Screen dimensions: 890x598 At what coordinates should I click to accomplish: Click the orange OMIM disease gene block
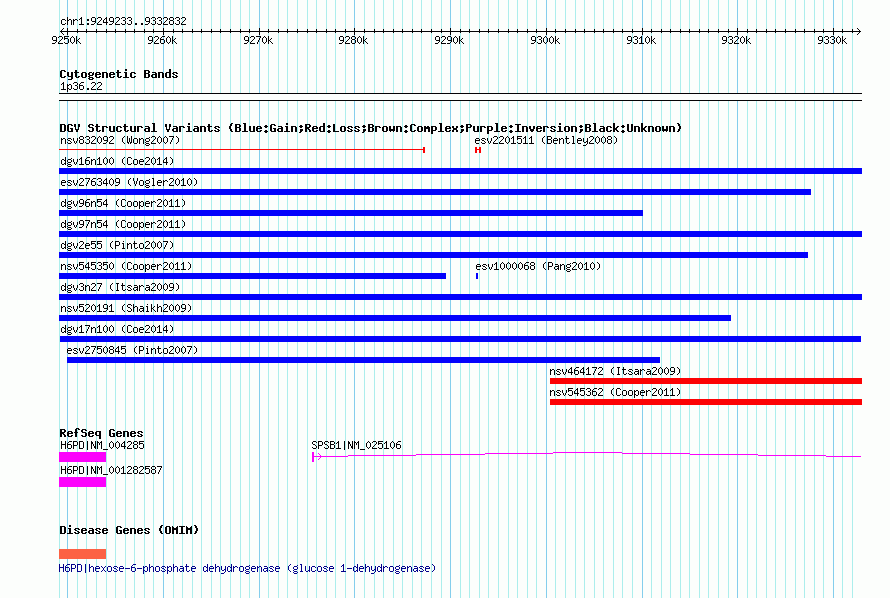(82, 554)
